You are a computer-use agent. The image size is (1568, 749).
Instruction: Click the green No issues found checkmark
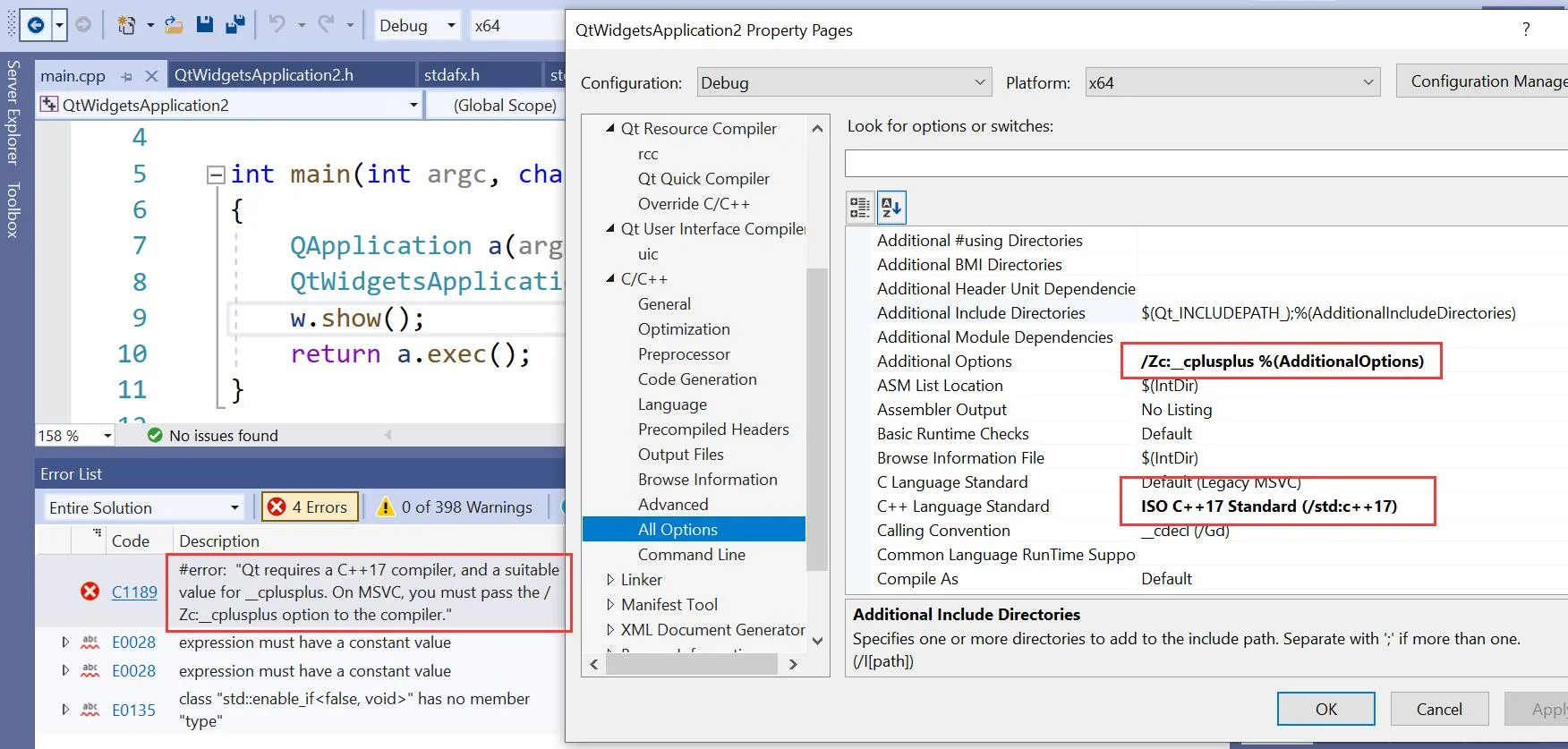pos(155,435)
